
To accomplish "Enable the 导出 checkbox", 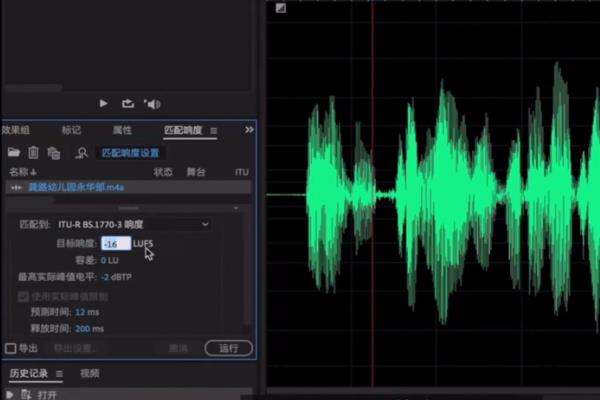I will pyautogui.click(x=11, y=348).
